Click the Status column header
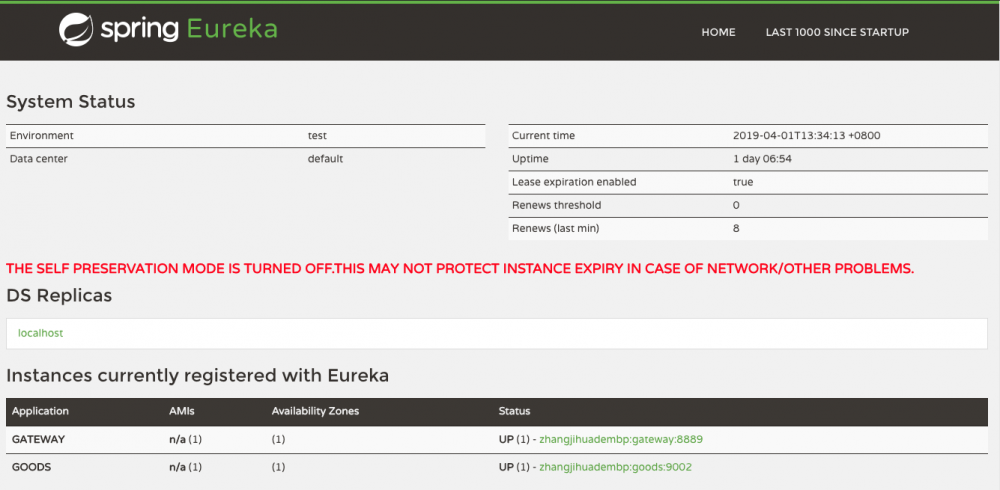 pos(514,411)
